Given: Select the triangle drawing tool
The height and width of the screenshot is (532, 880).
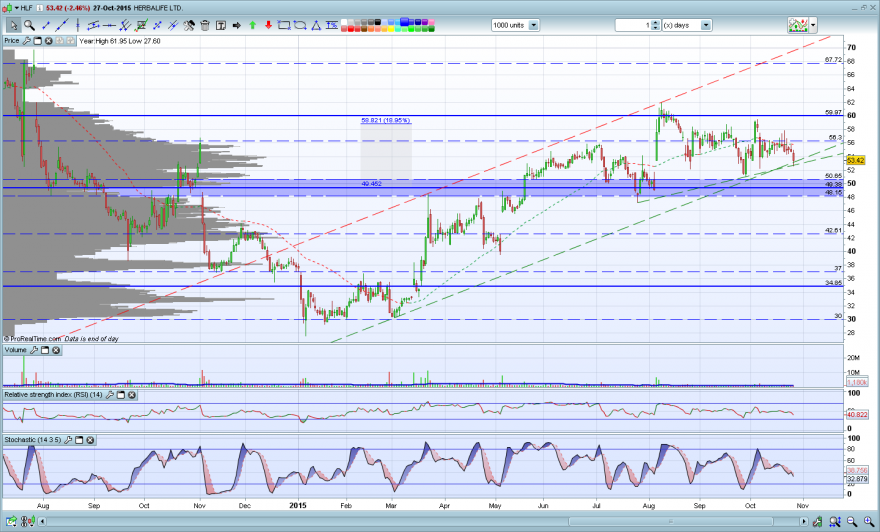Looking at the screenshot, I should pos(316,25).
